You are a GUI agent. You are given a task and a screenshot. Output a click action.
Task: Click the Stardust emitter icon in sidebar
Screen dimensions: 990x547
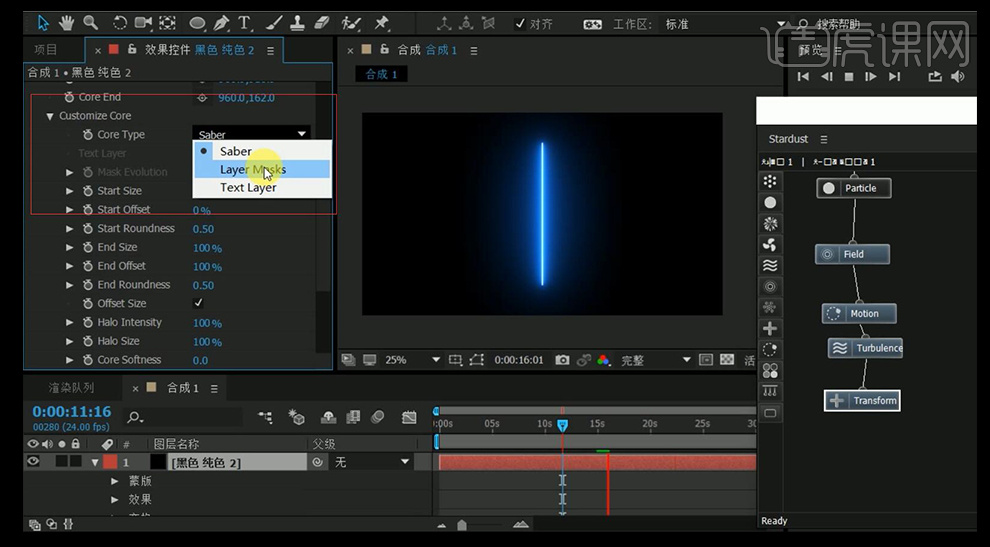pyautogui.click(x=770, y=181)
